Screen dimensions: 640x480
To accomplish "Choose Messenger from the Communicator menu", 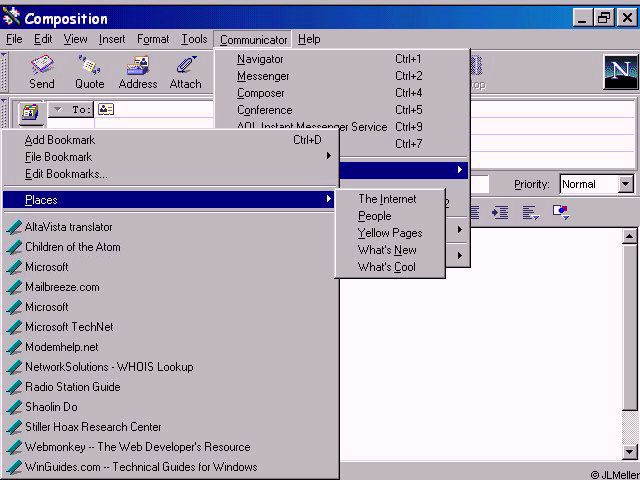I will click(x=342, y=76).
